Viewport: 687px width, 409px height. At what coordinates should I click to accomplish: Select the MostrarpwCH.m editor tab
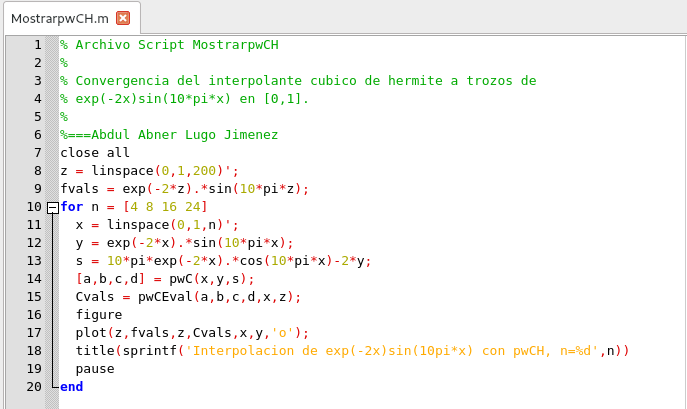click(x=72, y=18)
